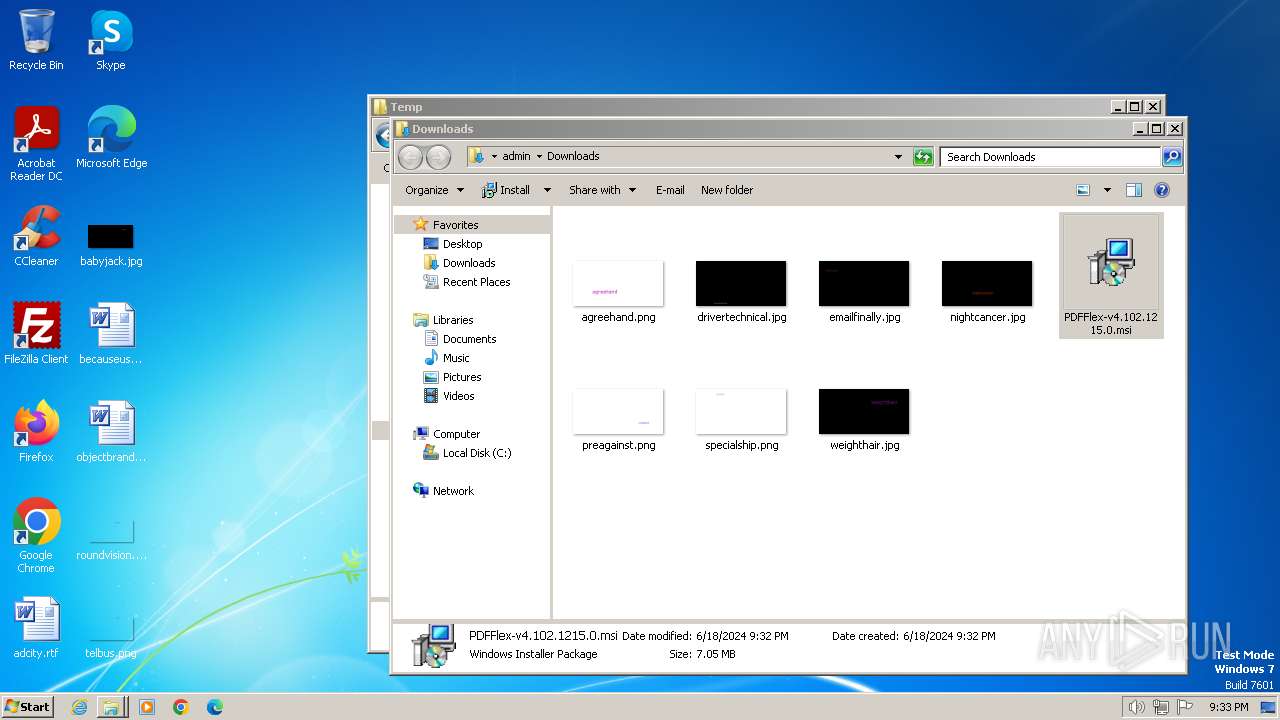Go back in Downloads explorer
The image size is (1280, 720).
[x=410, y=157]
